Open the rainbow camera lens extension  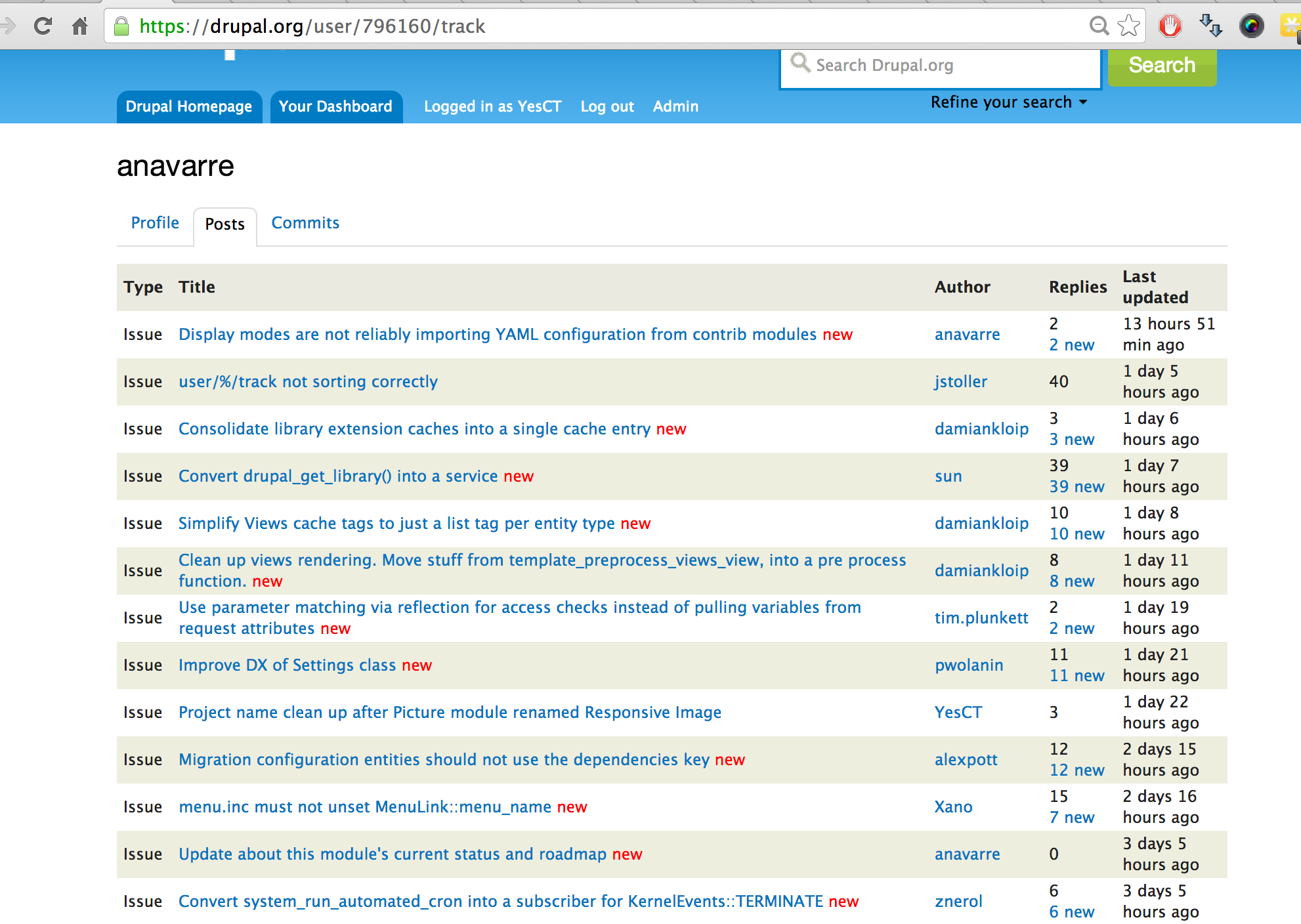[1251, 26]
